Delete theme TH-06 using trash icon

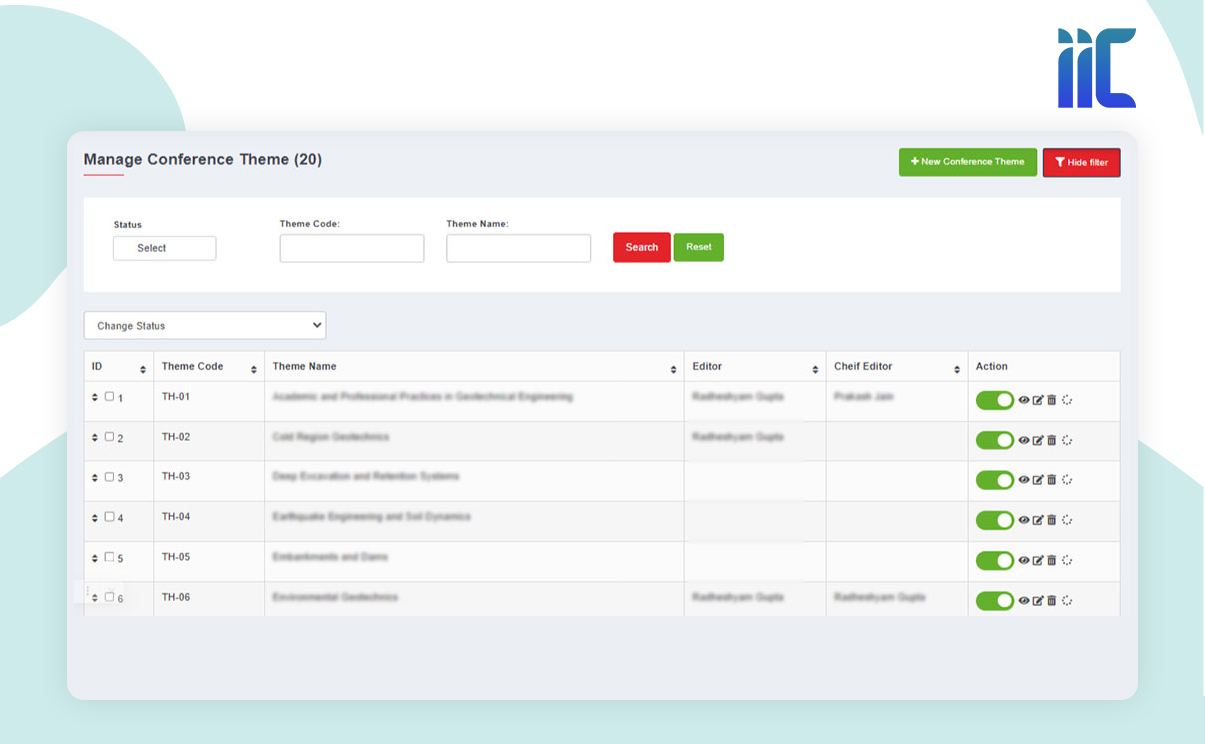pos(1052,600)
